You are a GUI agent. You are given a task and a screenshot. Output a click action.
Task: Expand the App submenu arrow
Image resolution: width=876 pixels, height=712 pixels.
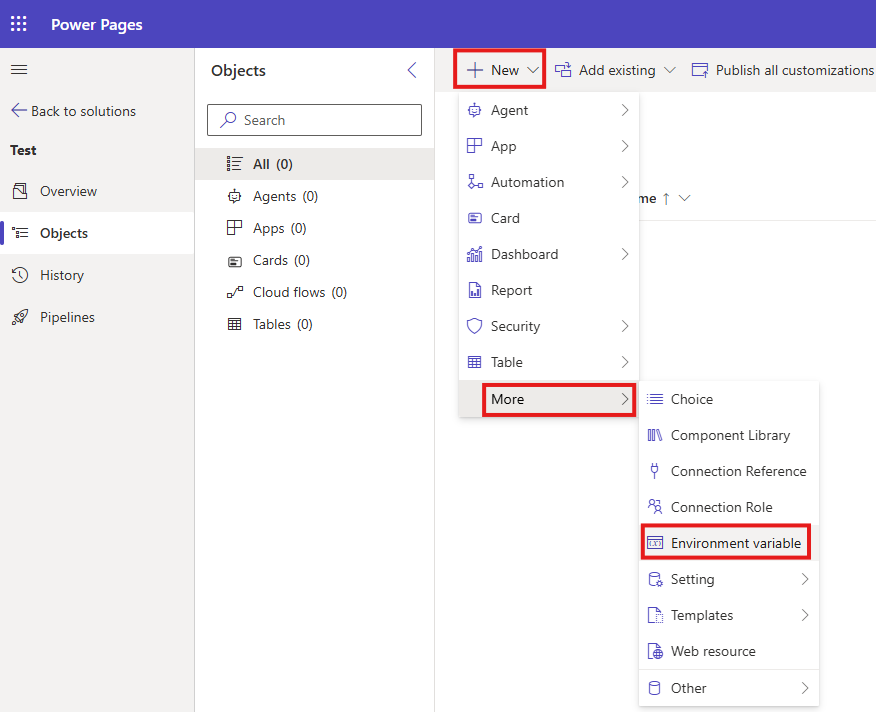pyautogui.click(x=625, y=146)
